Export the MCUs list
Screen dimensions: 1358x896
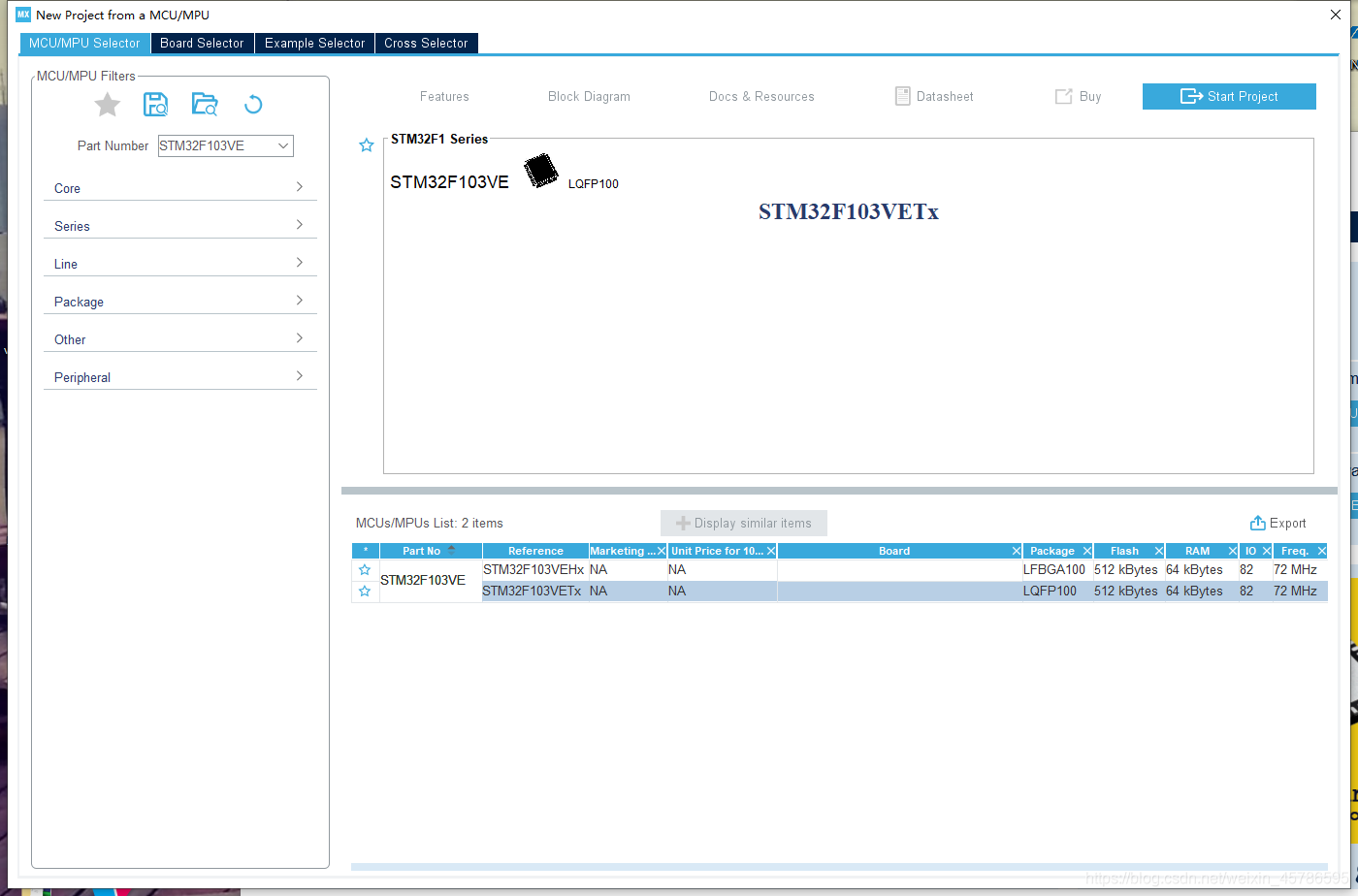tap(1277, 524)
